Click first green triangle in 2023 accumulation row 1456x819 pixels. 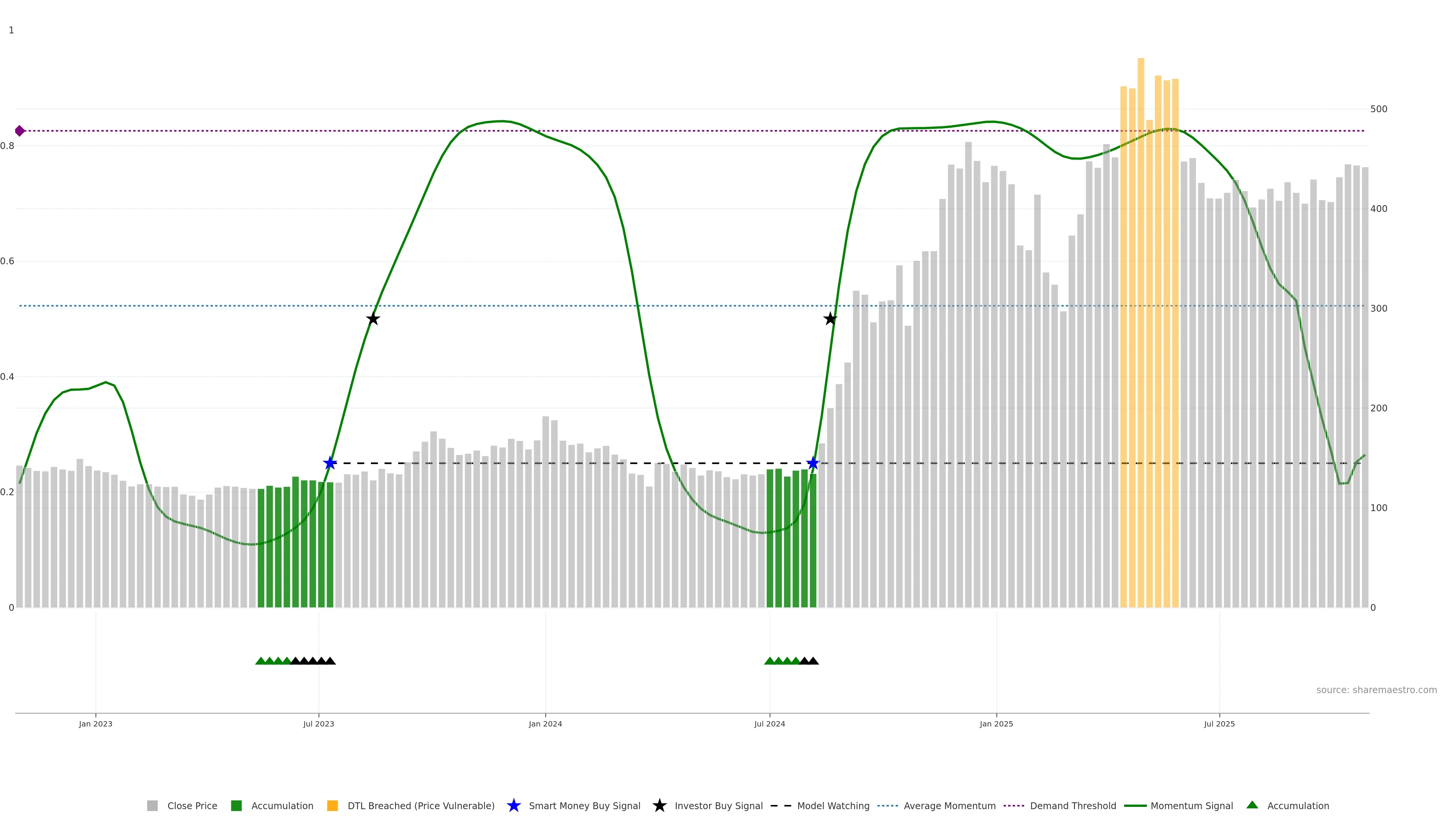(x=260, y=661)
